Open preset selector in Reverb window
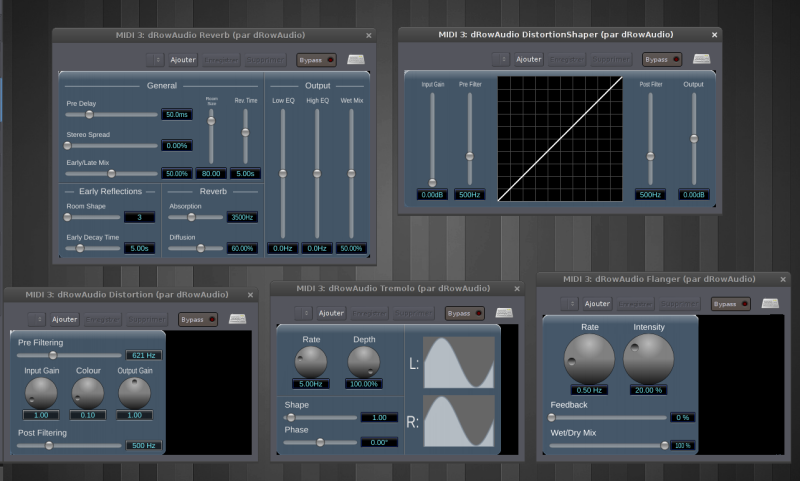800x481 pixels. (x=155, y=60)
